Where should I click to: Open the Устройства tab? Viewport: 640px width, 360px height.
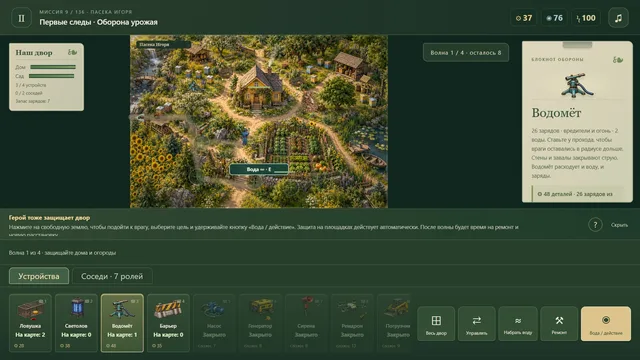(x=39, y=276)
